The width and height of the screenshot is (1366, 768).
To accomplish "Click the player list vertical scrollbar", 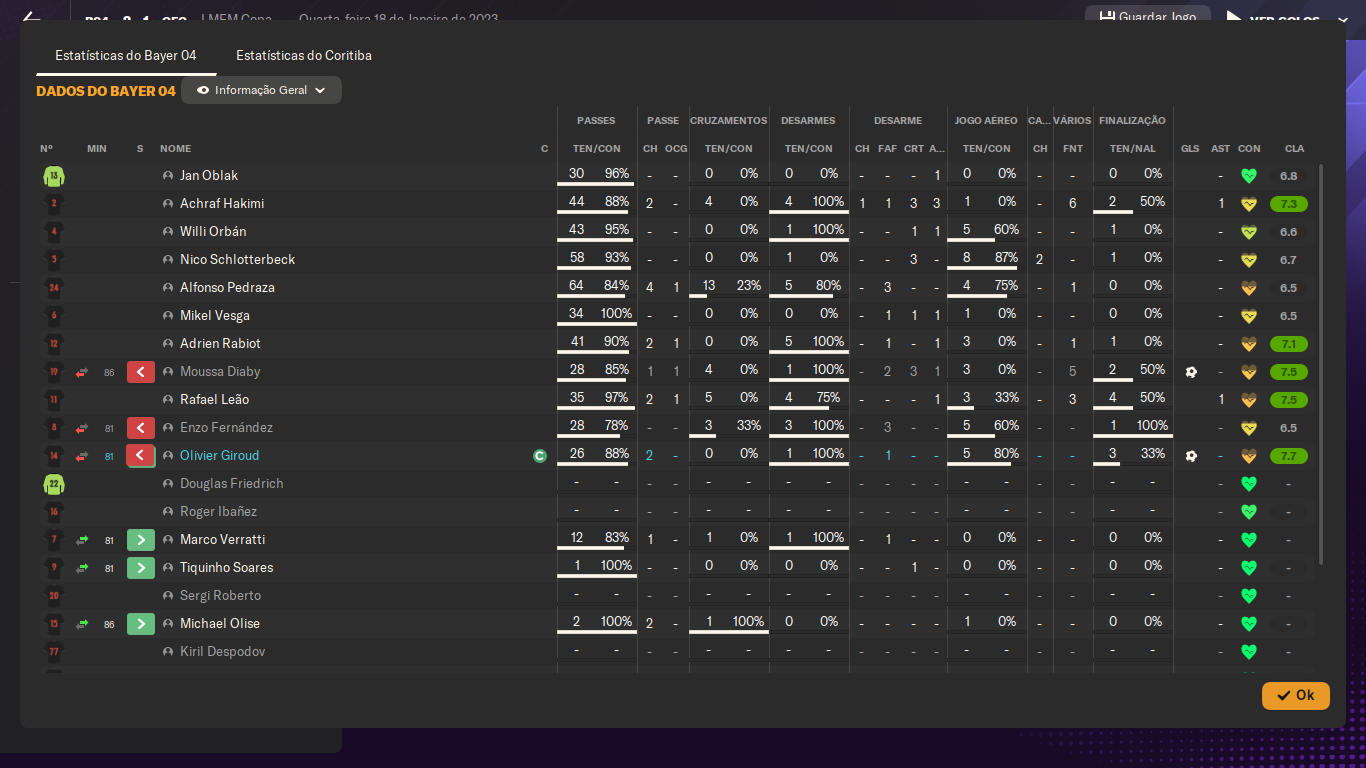I will coord(1321,364).
